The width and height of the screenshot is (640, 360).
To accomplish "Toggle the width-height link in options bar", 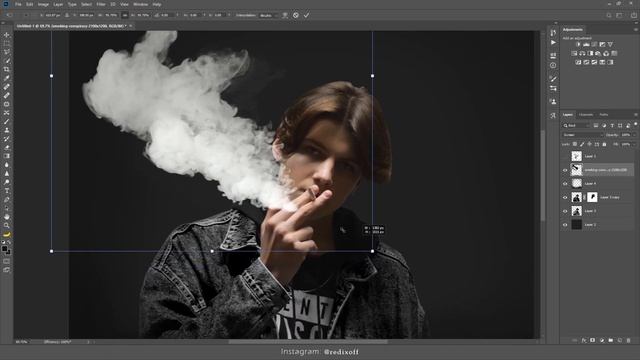I will pos(125,15).
